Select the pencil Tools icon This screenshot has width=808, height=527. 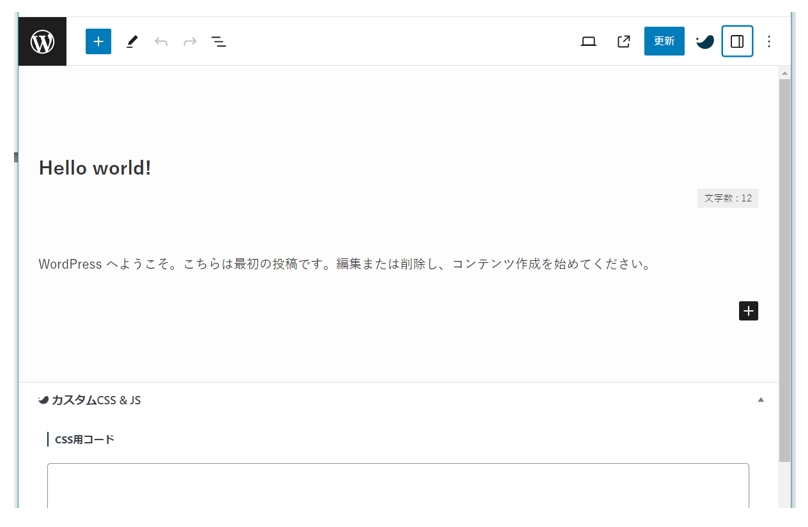tap(132, 41)
